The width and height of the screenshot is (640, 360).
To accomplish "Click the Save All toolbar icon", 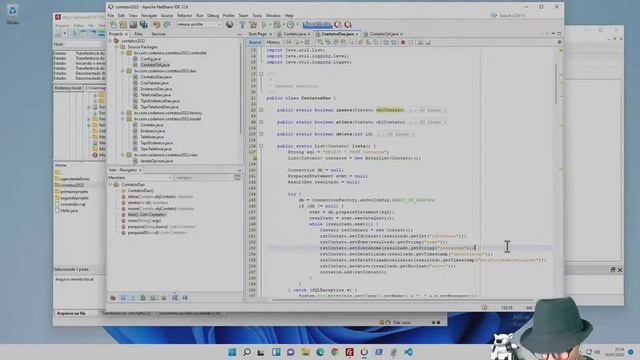I will (x=144, y=25).
